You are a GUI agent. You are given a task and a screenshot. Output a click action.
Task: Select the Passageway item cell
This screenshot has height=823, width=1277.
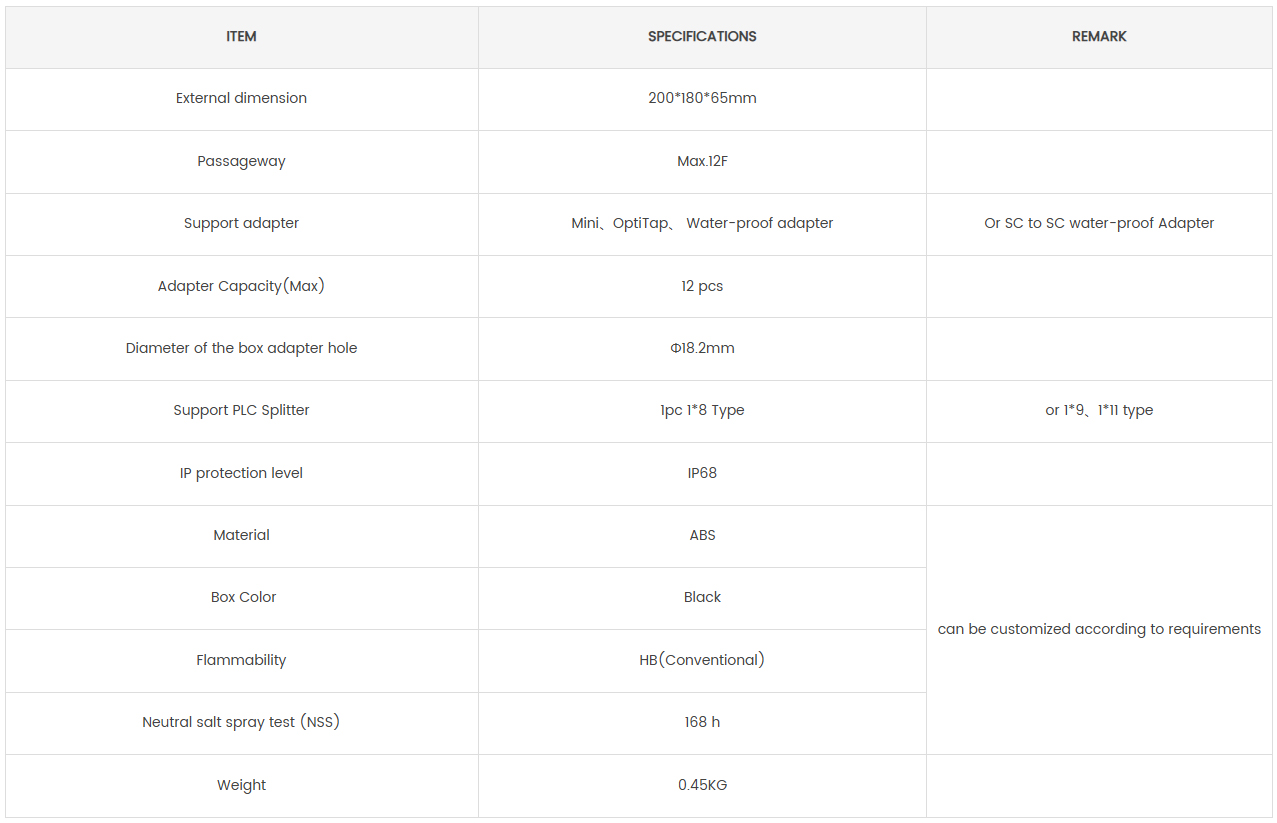pyautogui.click(x=241, y=161)
